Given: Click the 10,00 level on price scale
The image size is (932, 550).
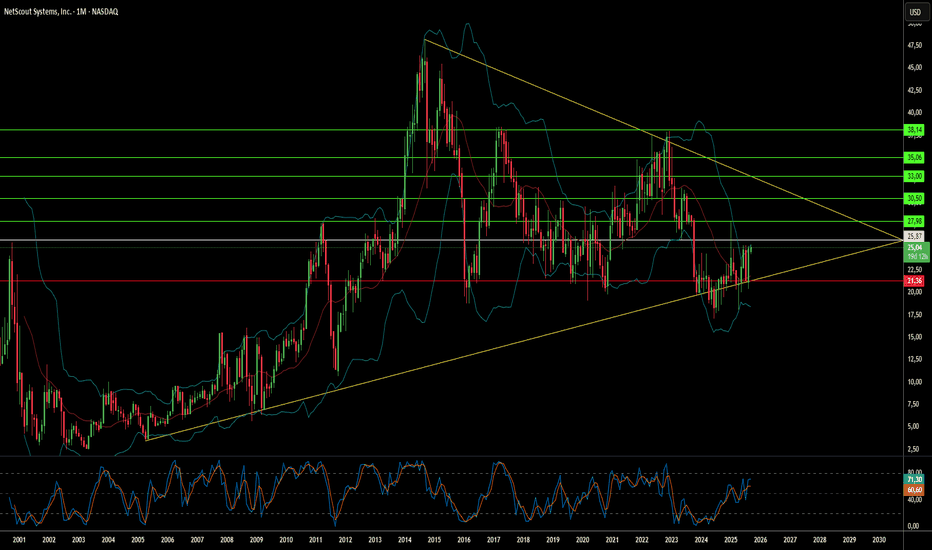Looking at the screenshot, I should point(915,382).
